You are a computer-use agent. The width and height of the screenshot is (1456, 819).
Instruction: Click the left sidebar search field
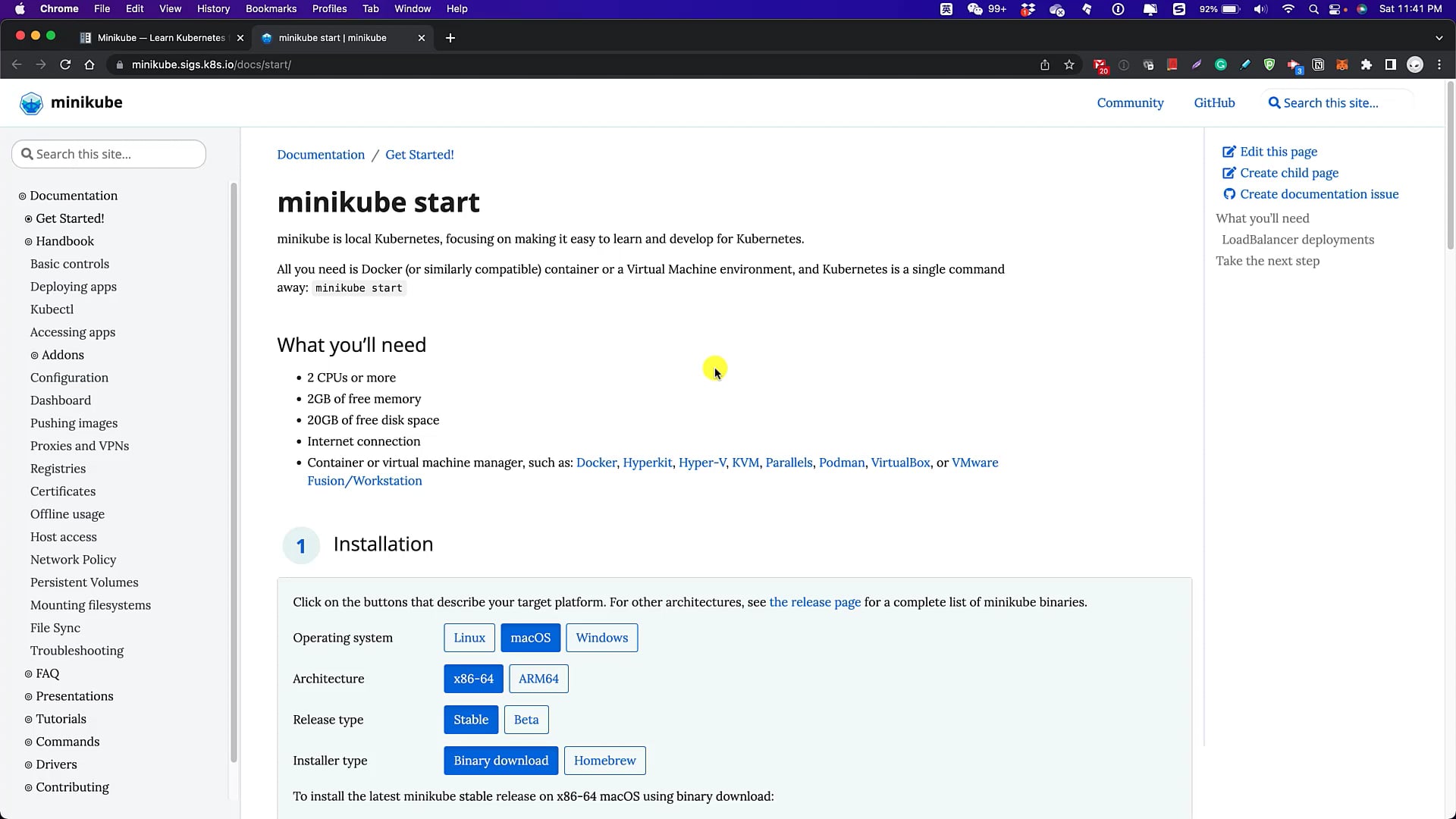coord(109,154)
